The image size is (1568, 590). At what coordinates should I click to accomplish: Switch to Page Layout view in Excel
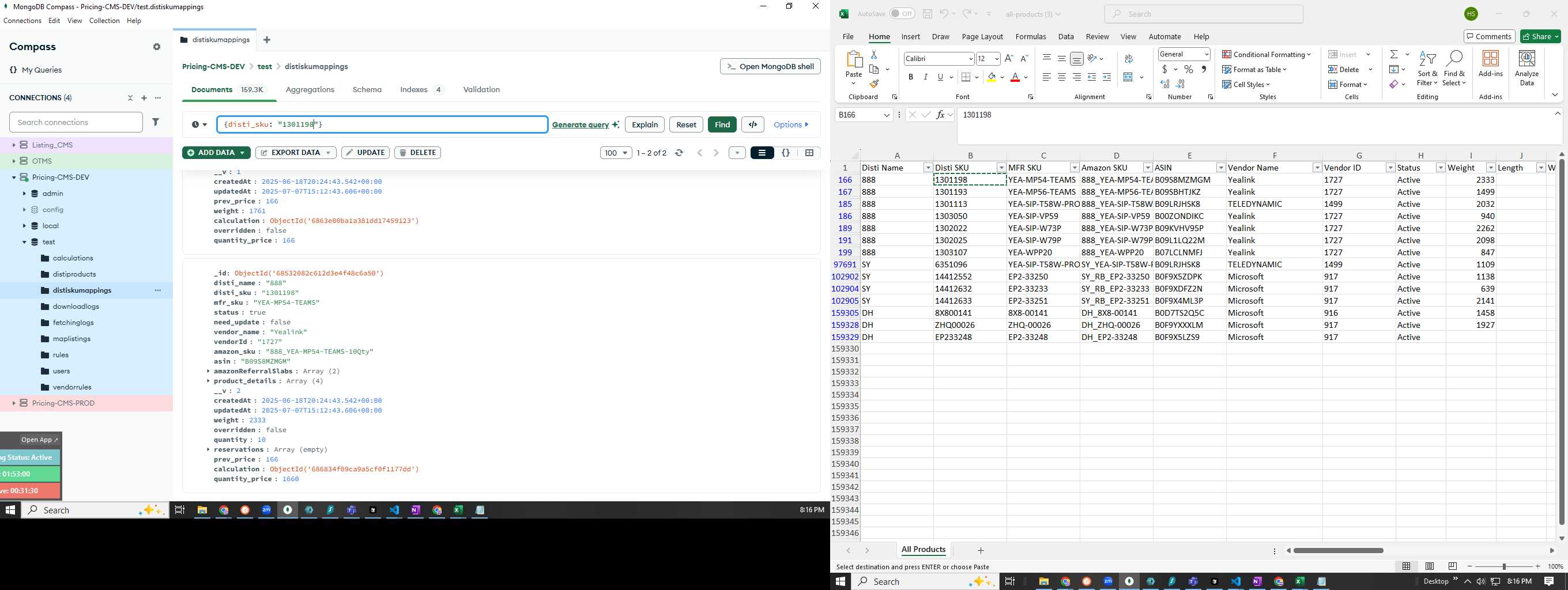1430,566
